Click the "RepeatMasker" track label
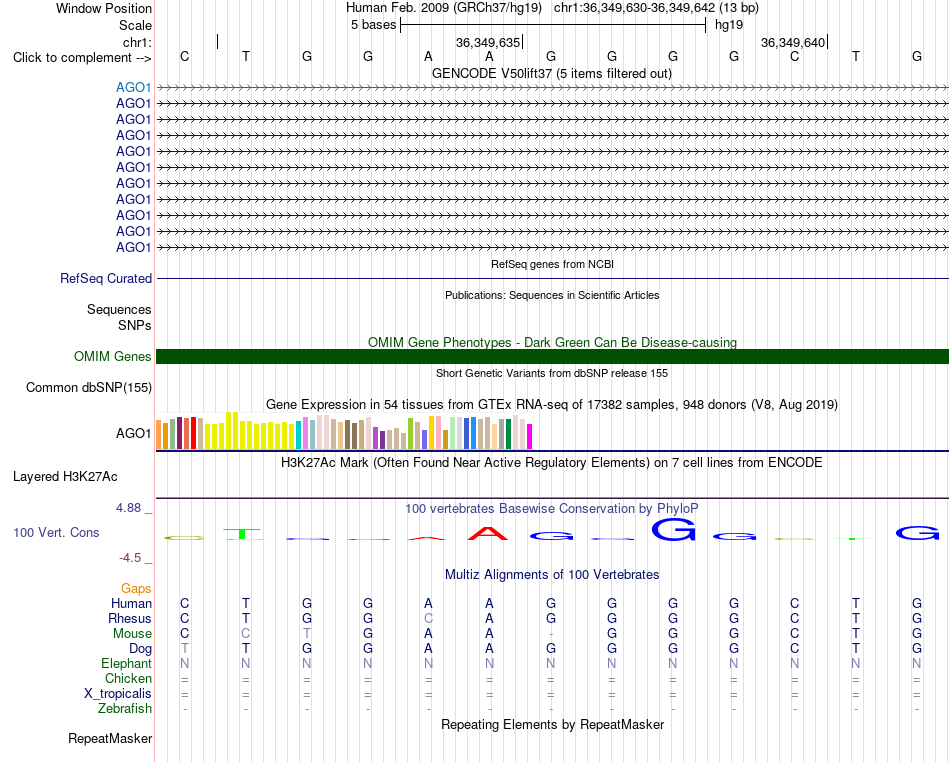The height and width of the screenshot is (762, 950). click(110, 738)
